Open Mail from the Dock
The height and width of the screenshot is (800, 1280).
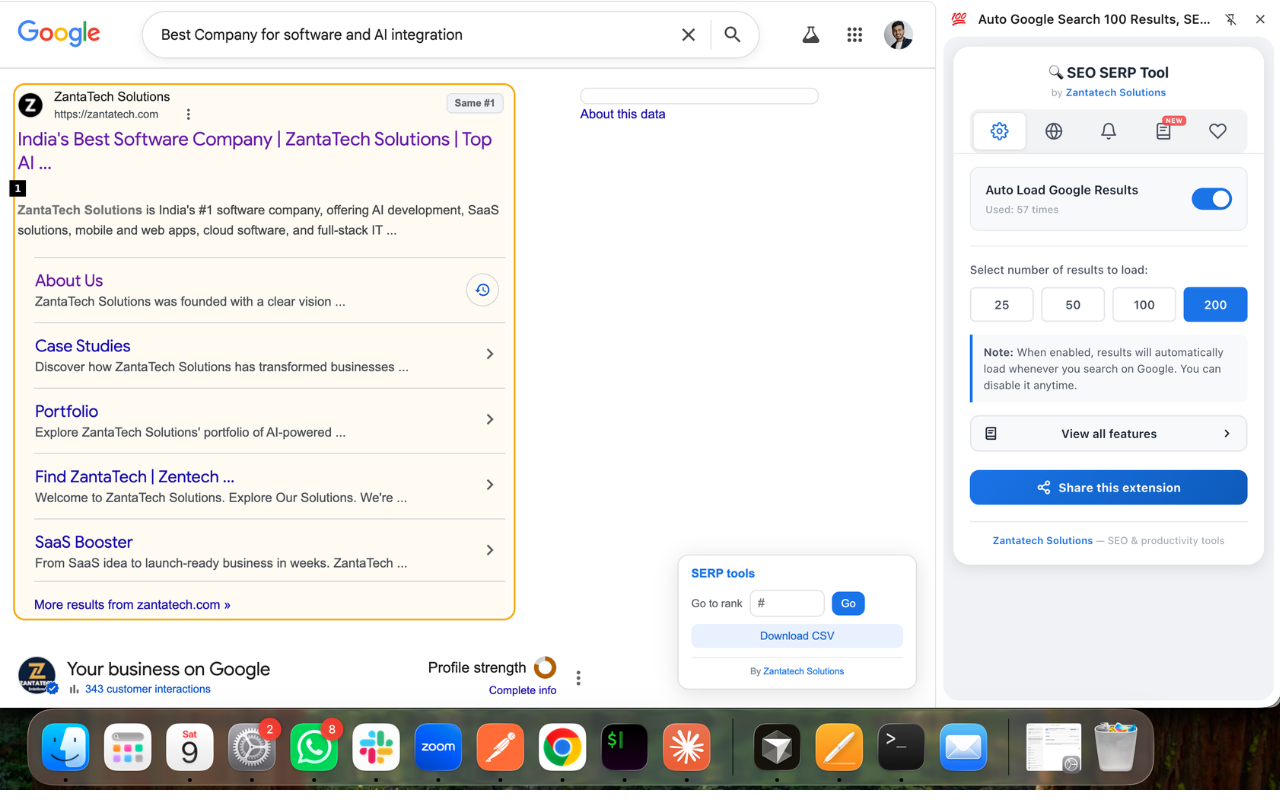(x=964, y=747)
